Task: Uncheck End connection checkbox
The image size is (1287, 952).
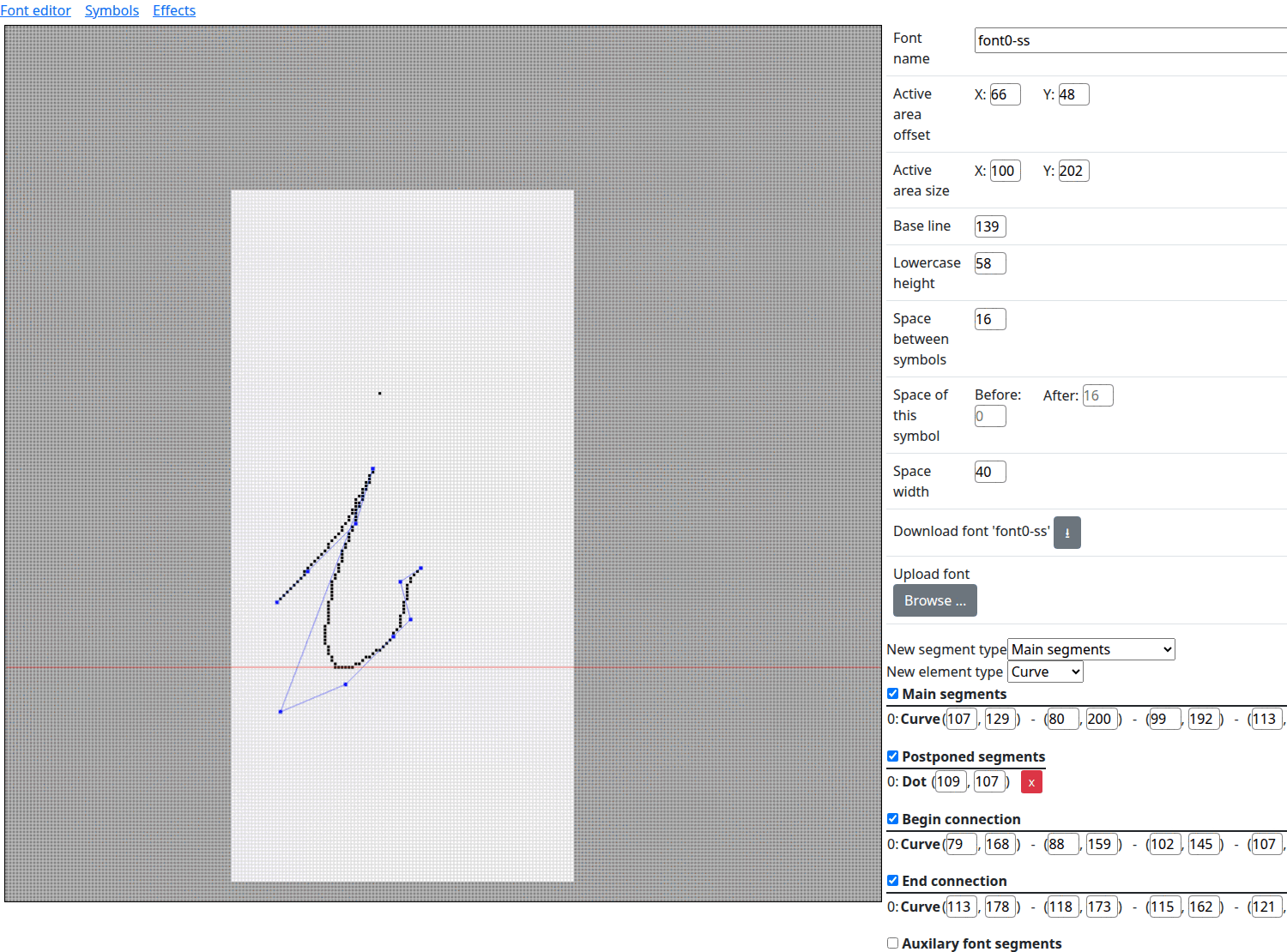Action: [x=893, y=881]
